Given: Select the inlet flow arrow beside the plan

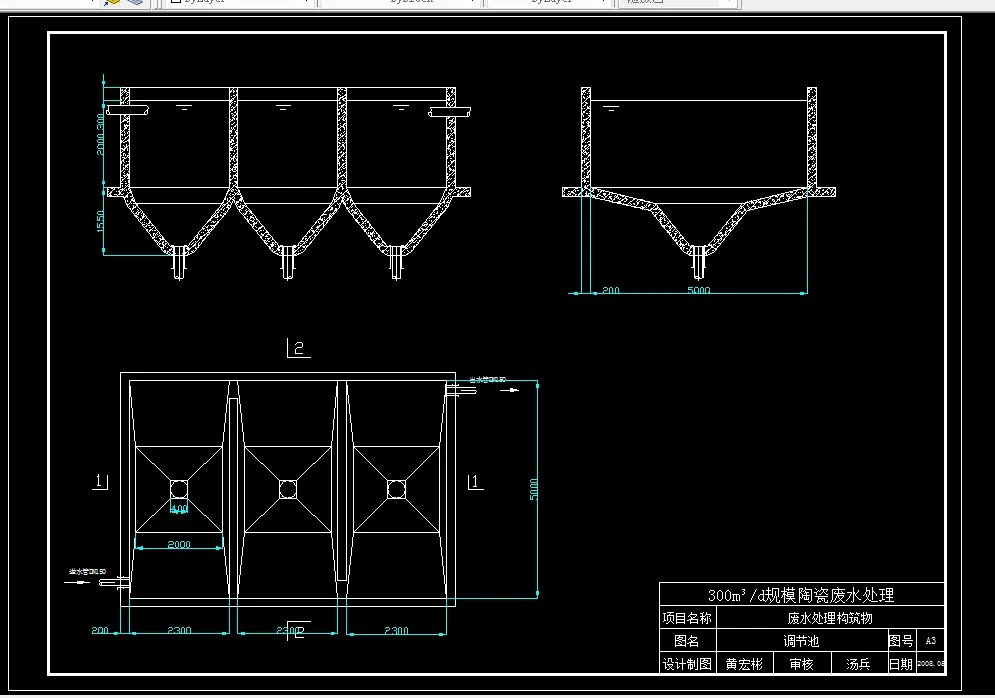Looking at the screenshot, I should (77, 582).
